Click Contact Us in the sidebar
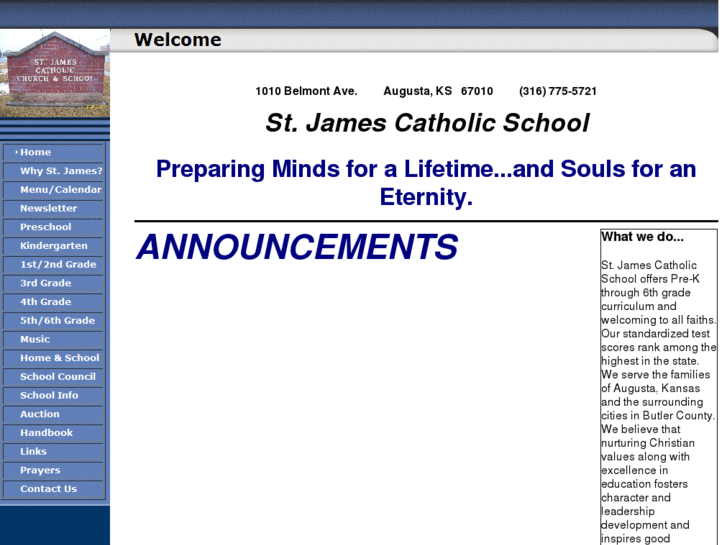The image size is (727, 545). click(54, 489)
